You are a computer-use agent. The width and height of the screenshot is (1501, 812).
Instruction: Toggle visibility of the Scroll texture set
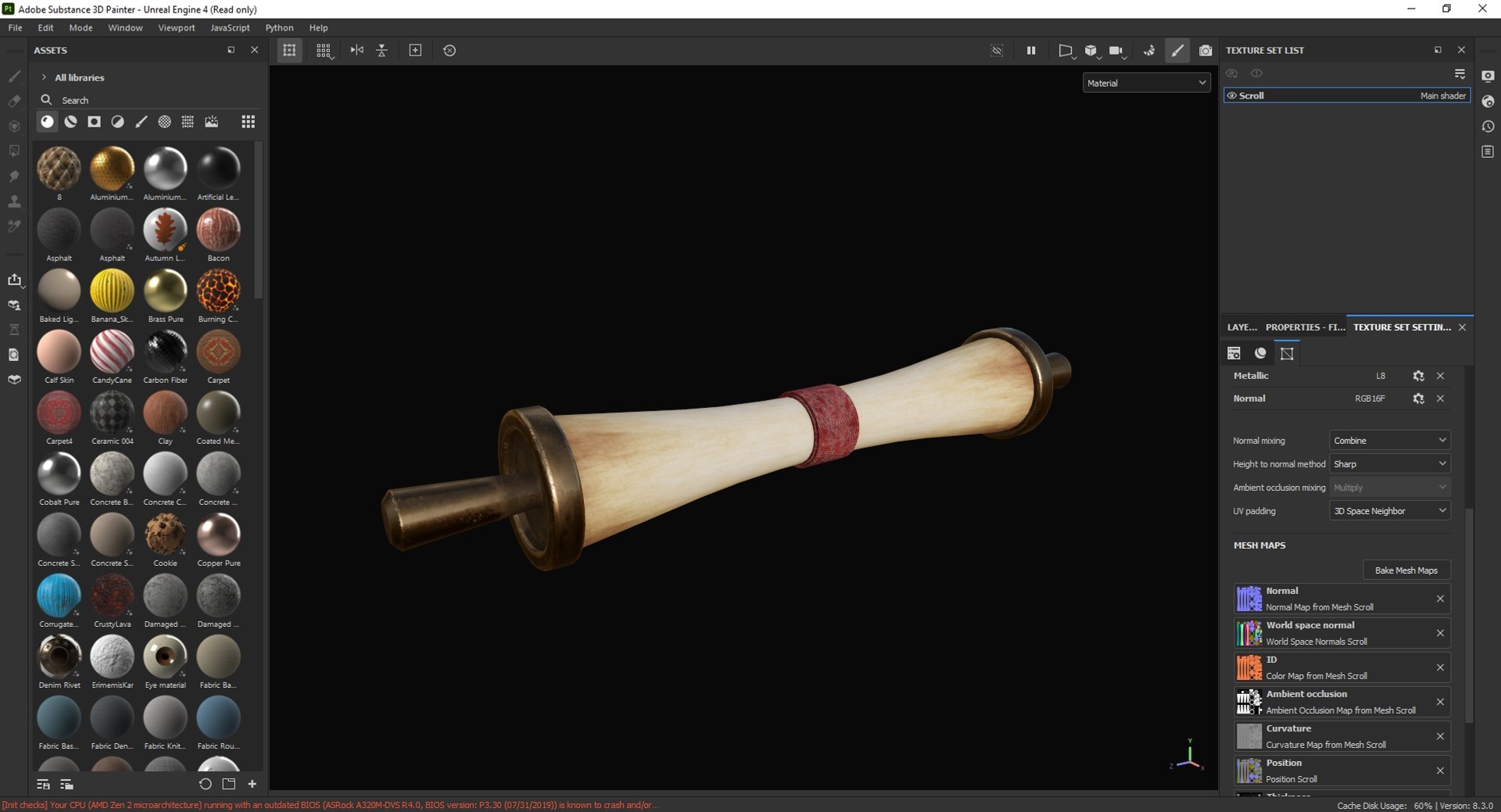1232,96
